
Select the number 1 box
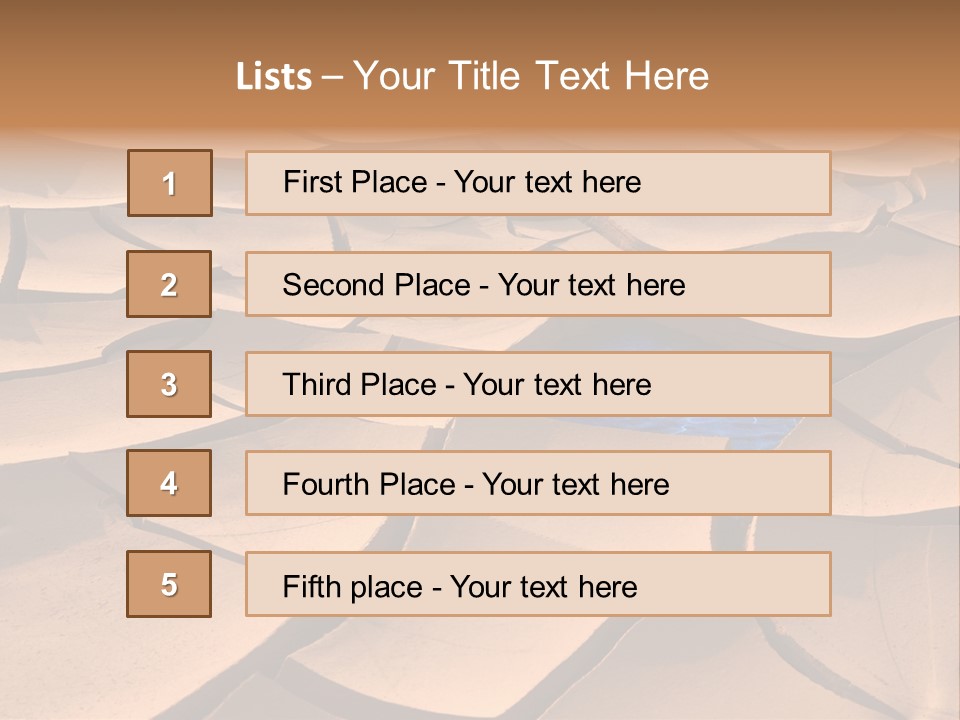[169, 183]
